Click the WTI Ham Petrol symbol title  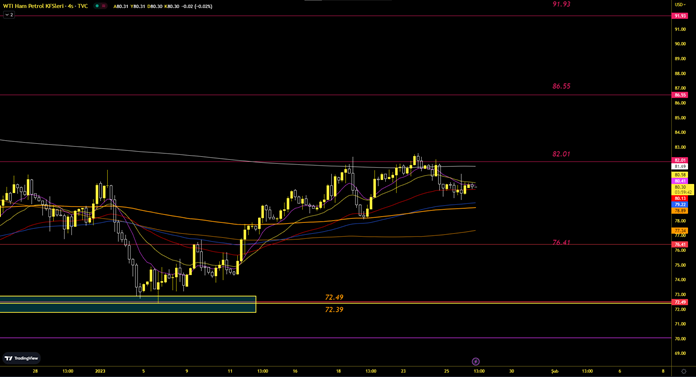coord(45,6)
